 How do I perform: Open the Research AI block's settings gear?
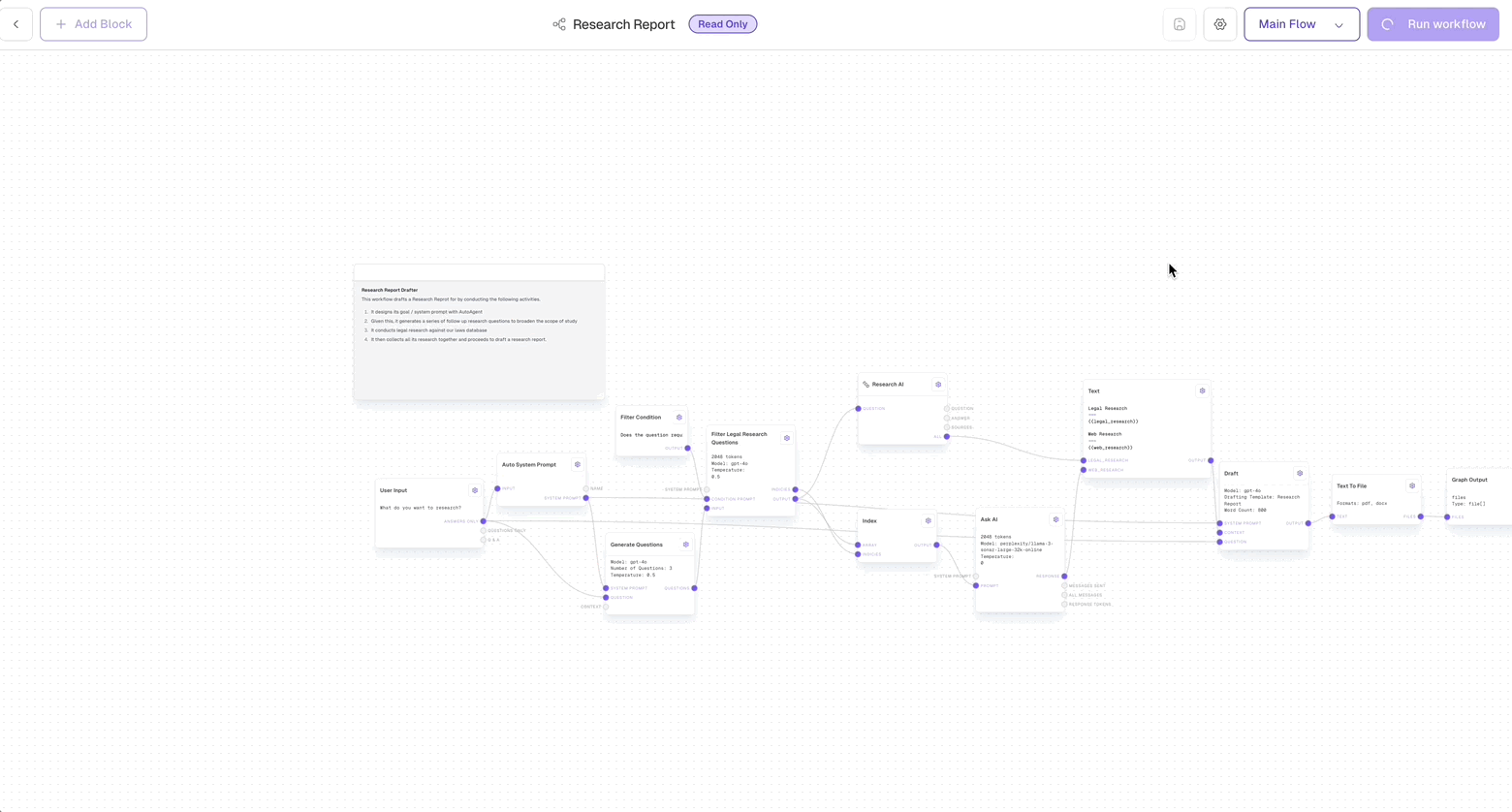tap(938, 385)
